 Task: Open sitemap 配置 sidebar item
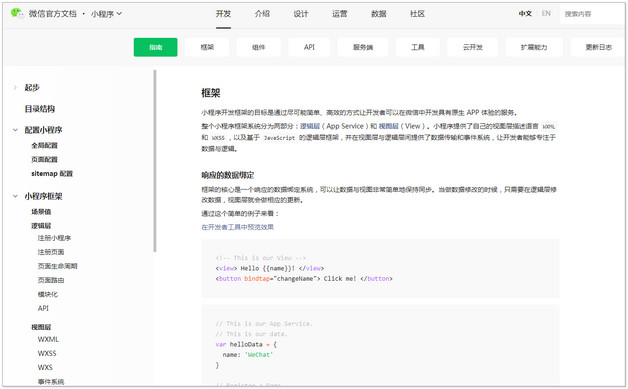click(52, 173)
